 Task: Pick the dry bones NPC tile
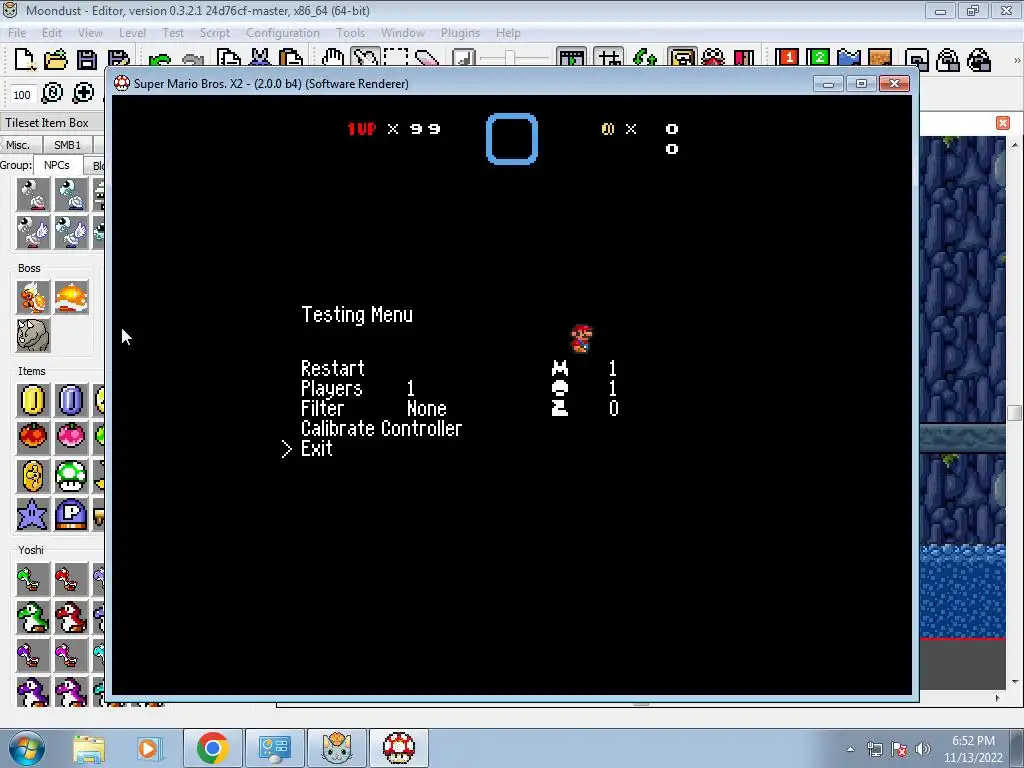[x=33, y=195]
